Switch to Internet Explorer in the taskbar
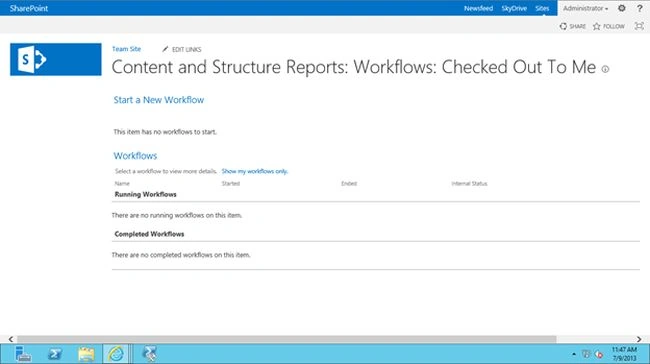The width and height of the screenshot is (650, 364). point(116,354)
